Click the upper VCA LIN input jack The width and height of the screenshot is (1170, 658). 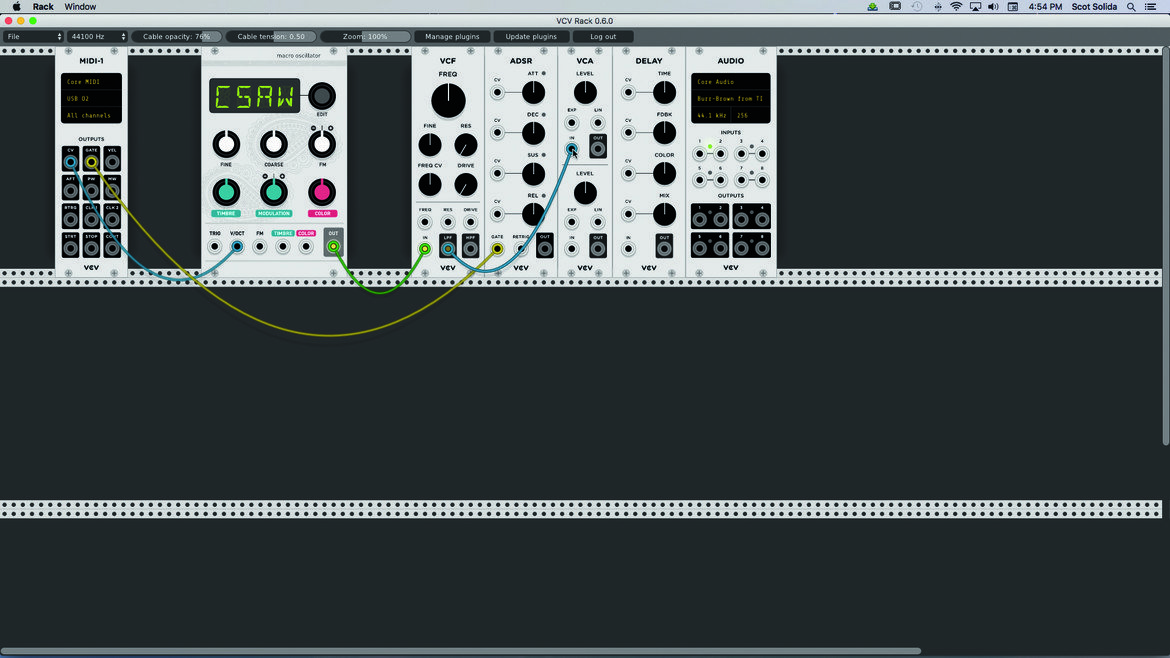598,122
